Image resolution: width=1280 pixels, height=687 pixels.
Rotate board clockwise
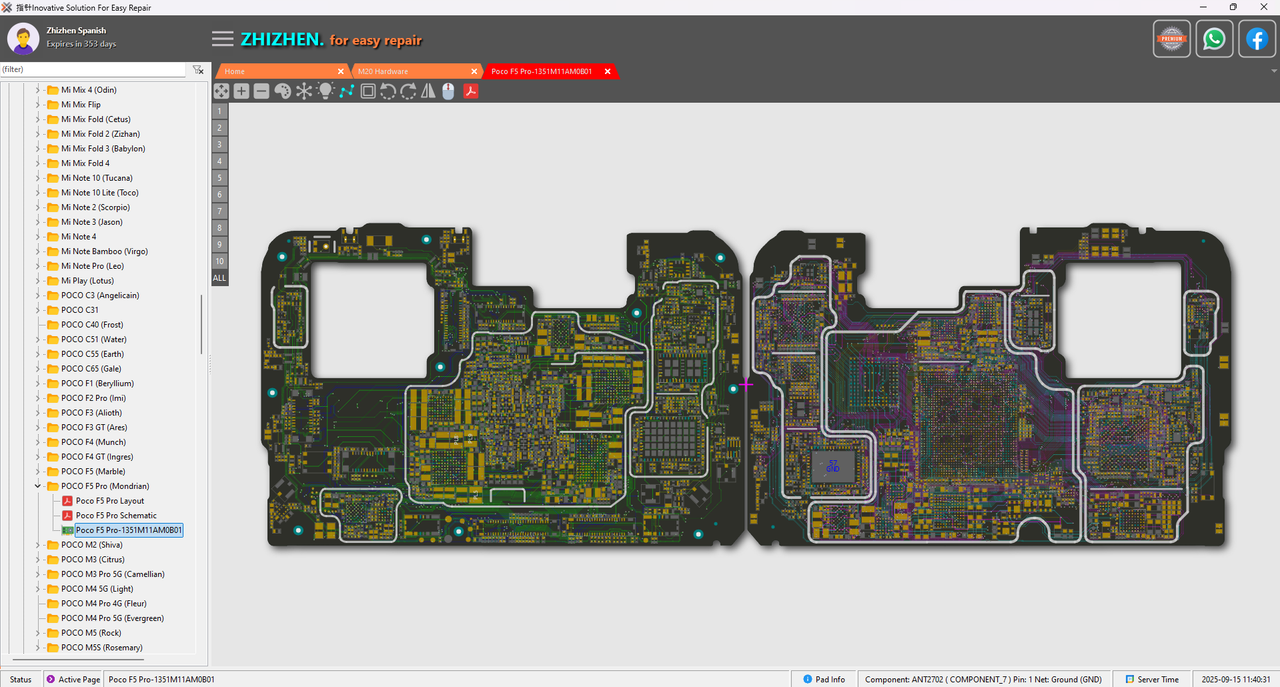(408, 91)
